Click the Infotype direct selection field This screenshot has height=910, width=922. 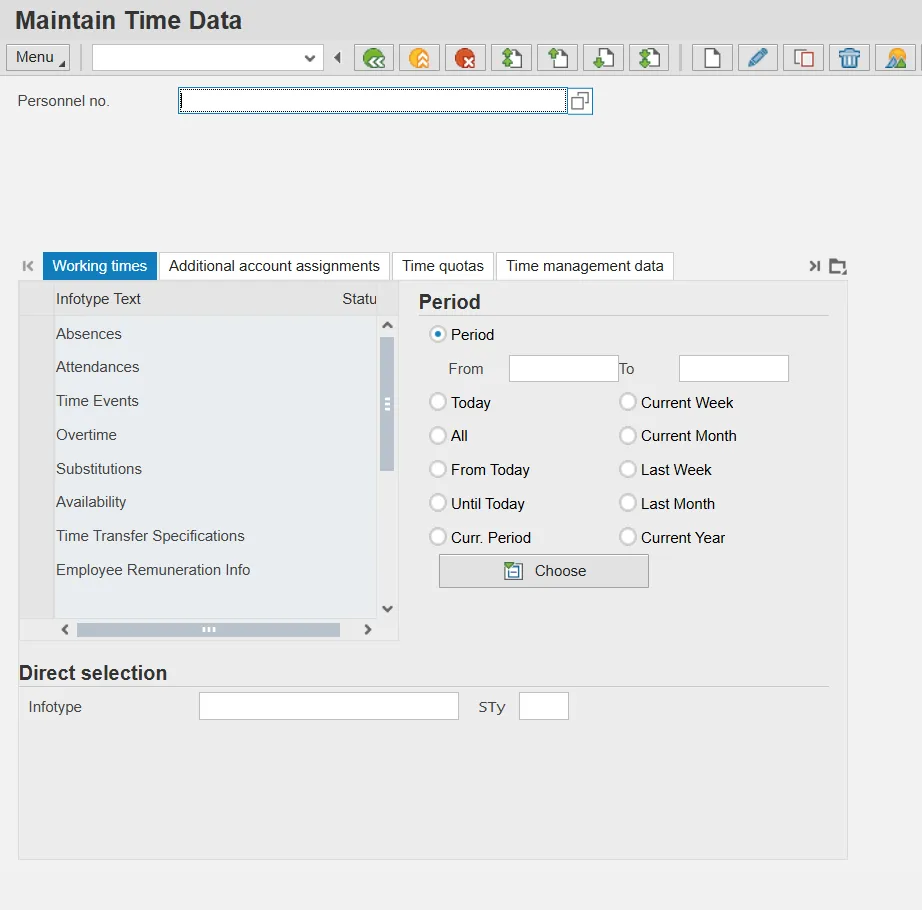point(328,707)
